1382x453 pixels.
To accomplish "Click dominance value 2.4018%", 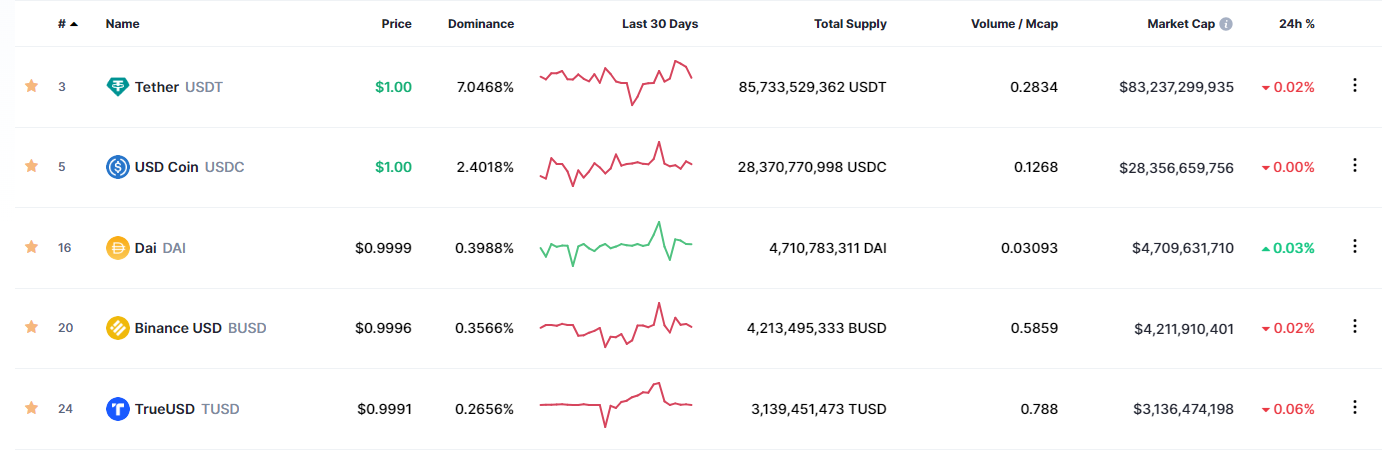I will [x=485, y=167].
